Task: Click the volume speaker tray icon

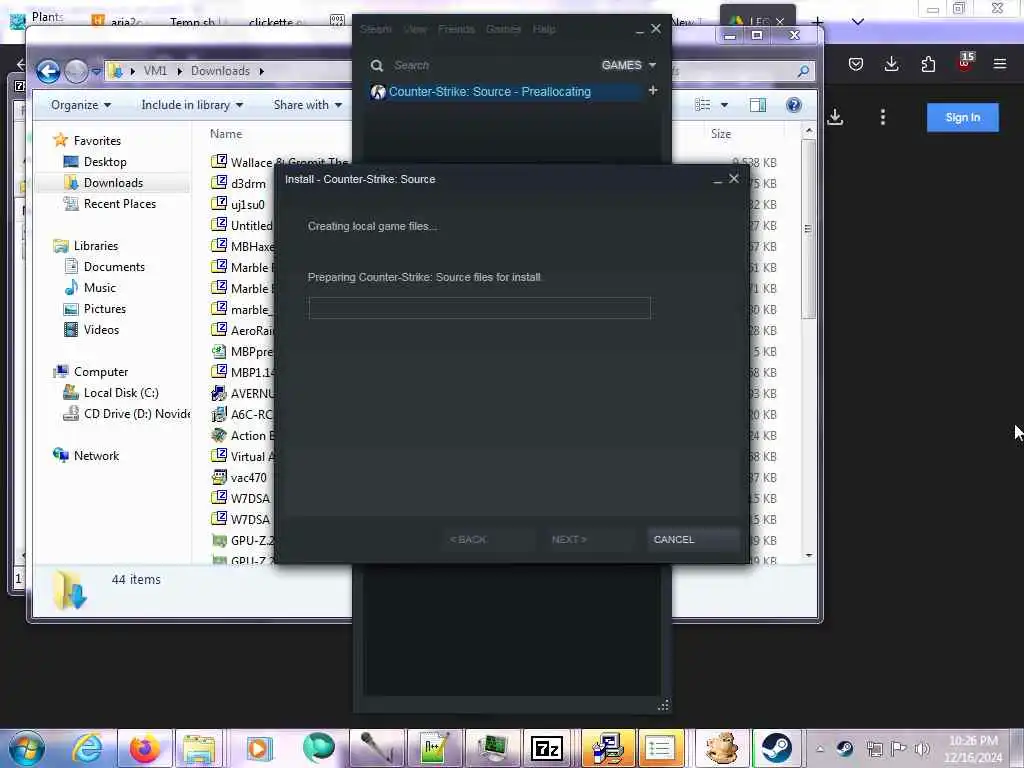Action: pos(922,748)
